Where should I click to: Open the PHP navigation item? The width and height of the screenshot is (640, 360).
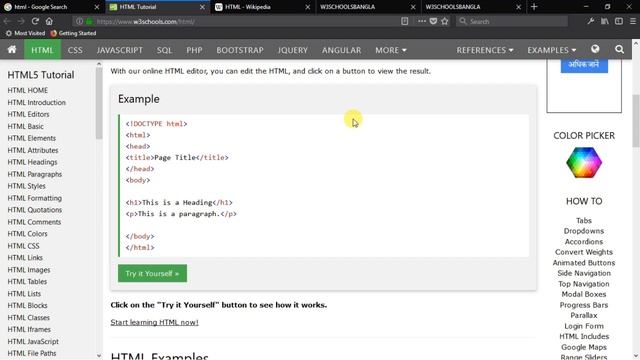click(x=194, y=50)
